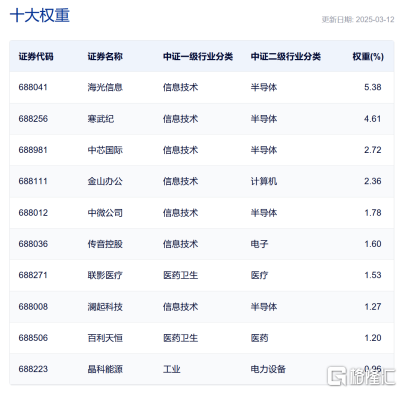This screenshot has width=402, height=393.
Task: Click weight value 2.36
Action: [x=373, y=181]
